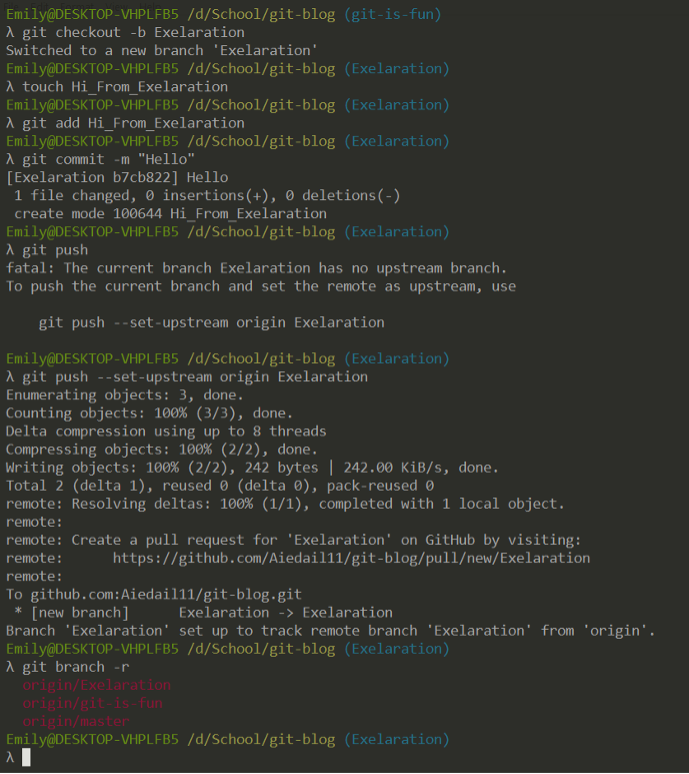Screen dimensions: 689x774
Task: Click the git commit -m "Hello" command
Action: [x=109, y=159]
